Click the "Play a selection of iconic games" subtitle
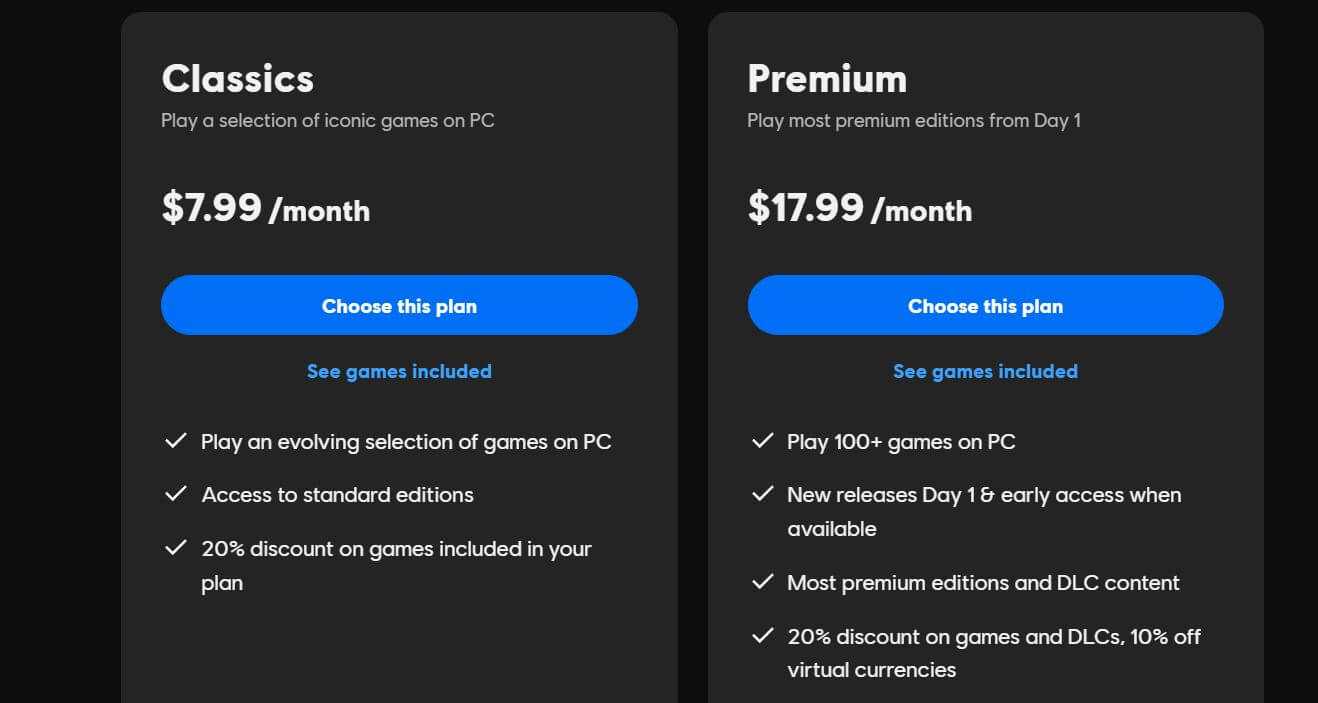Screen dimensions: 1318x703 tap(327, 120)
